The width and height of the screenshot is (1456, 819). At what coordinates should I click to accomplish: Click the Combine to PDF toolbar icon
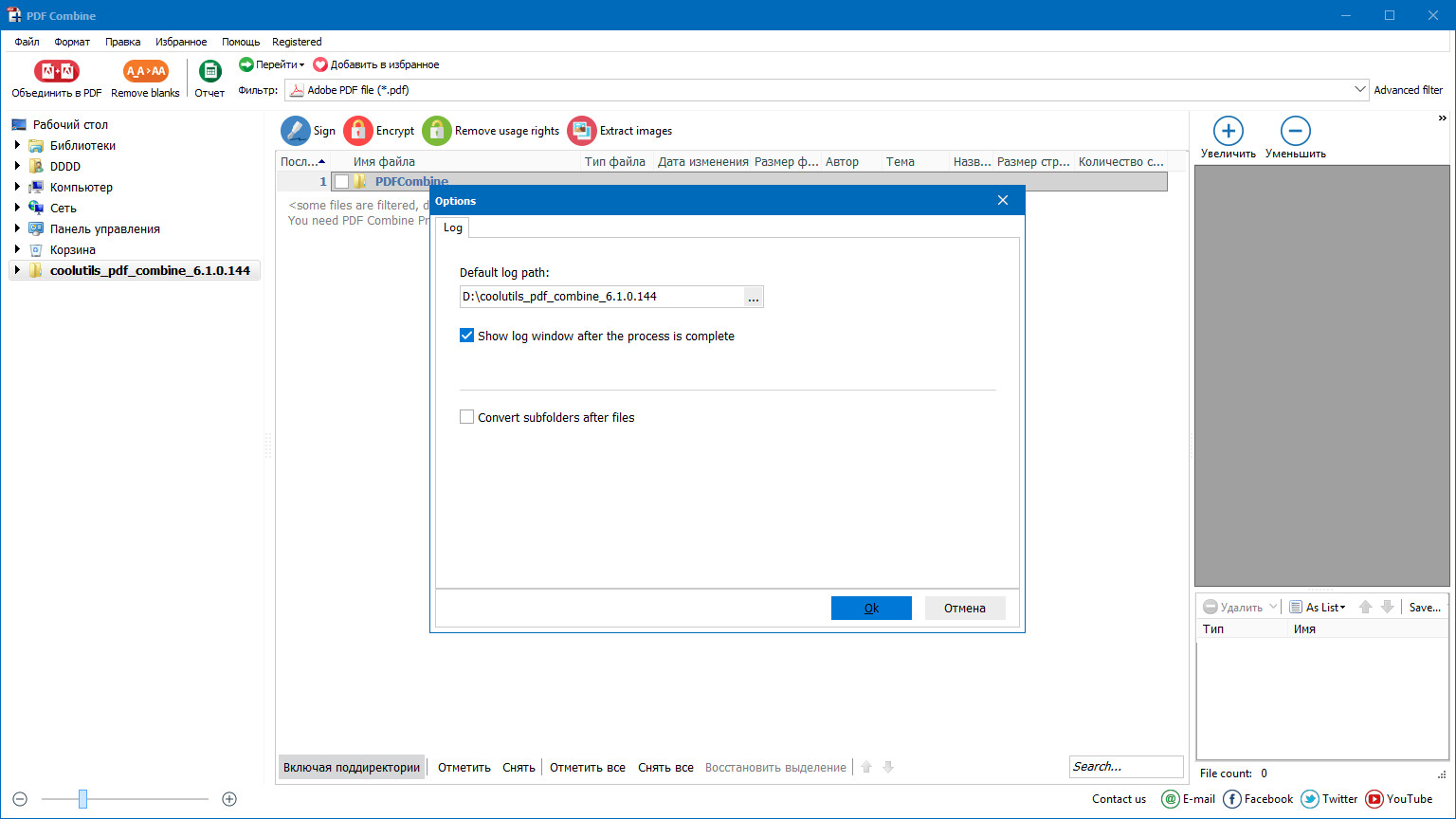(x=57, y=71)
